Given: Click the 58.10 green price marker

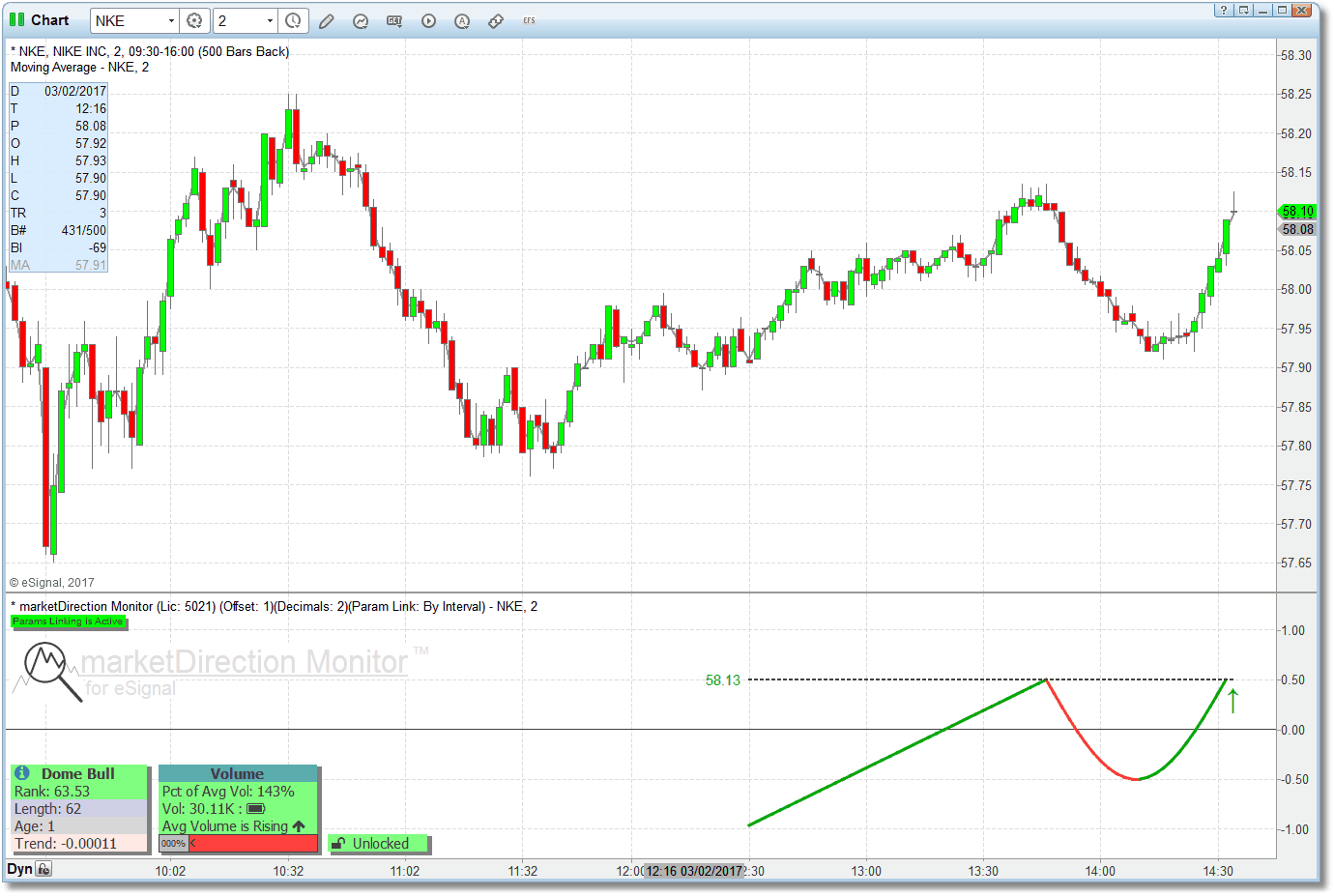Looking at the screenshot, I should click(x=1297, y=212).
